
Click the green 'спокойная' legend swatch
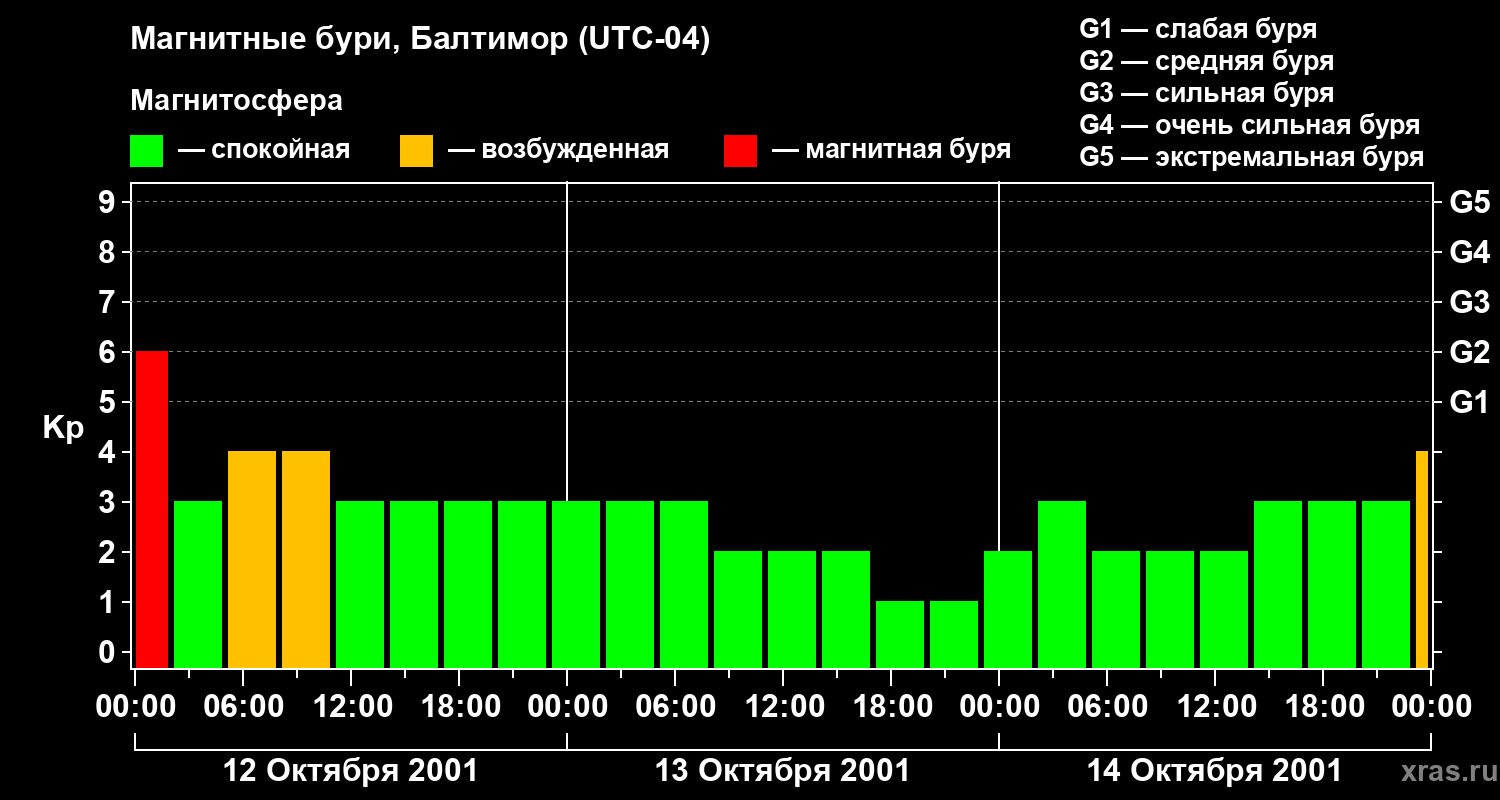[147, 151]
